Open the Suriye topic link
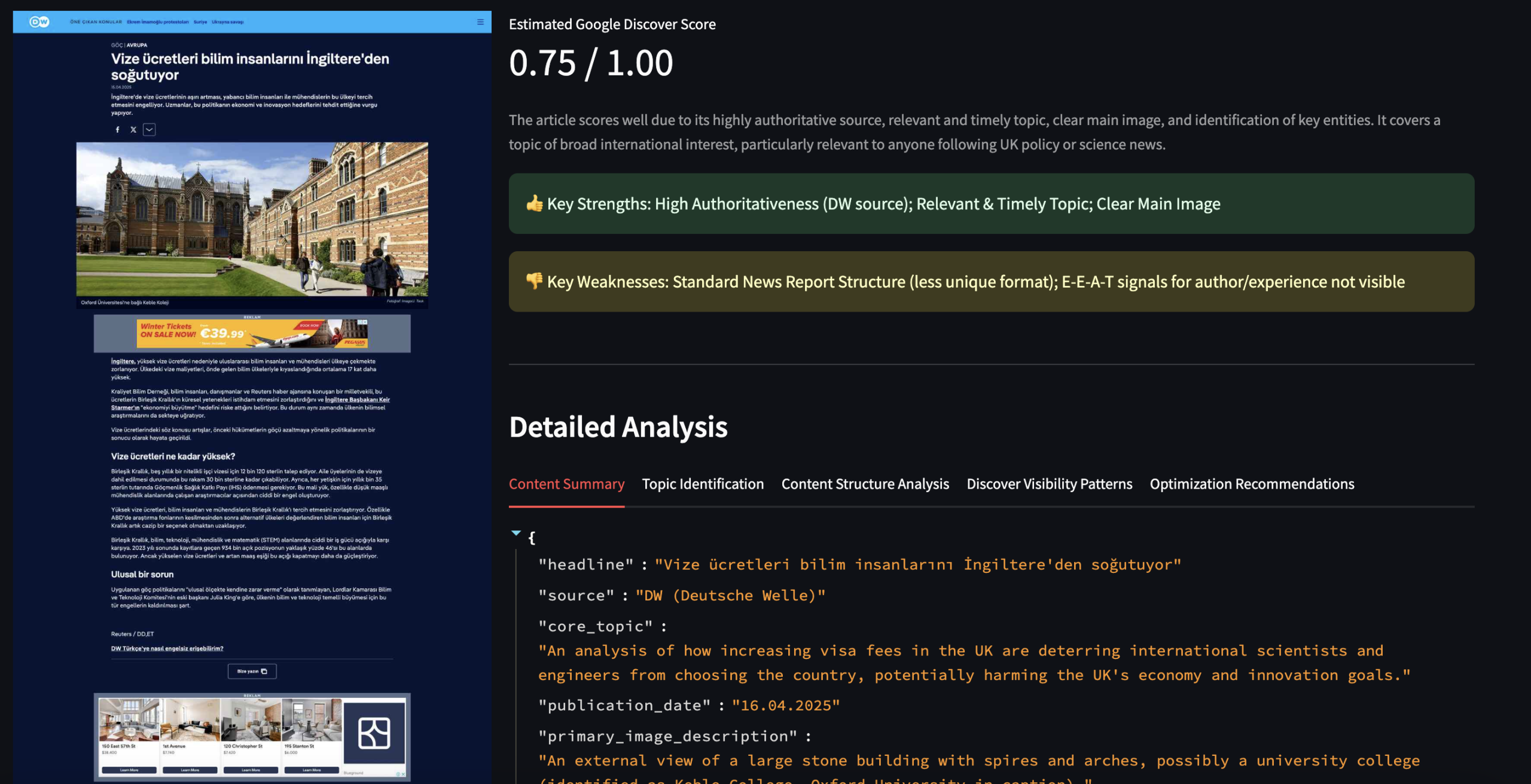1531x784 pixels. (200, 22)
